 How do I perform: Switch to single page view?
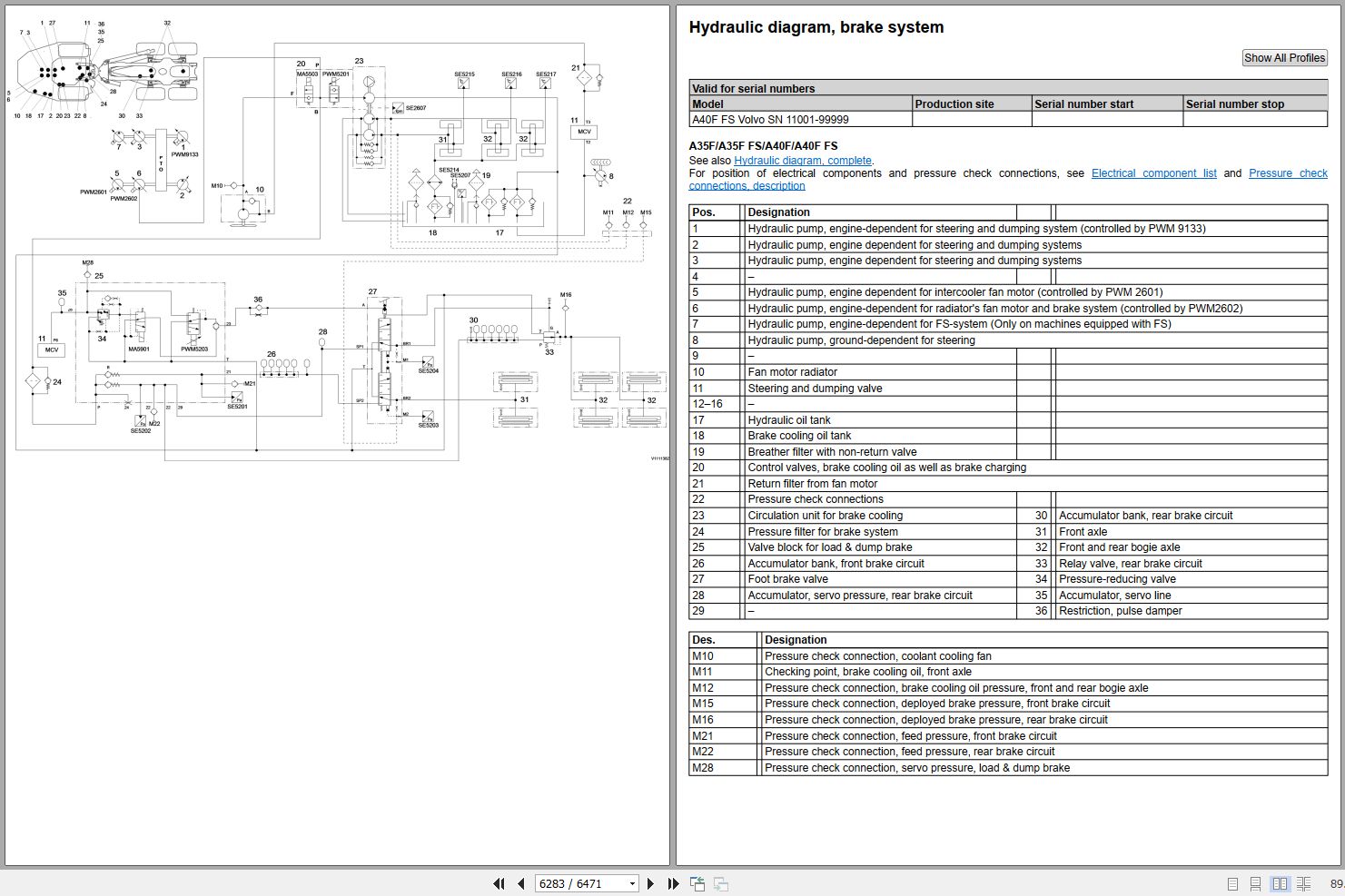(x=1232, y=883)
